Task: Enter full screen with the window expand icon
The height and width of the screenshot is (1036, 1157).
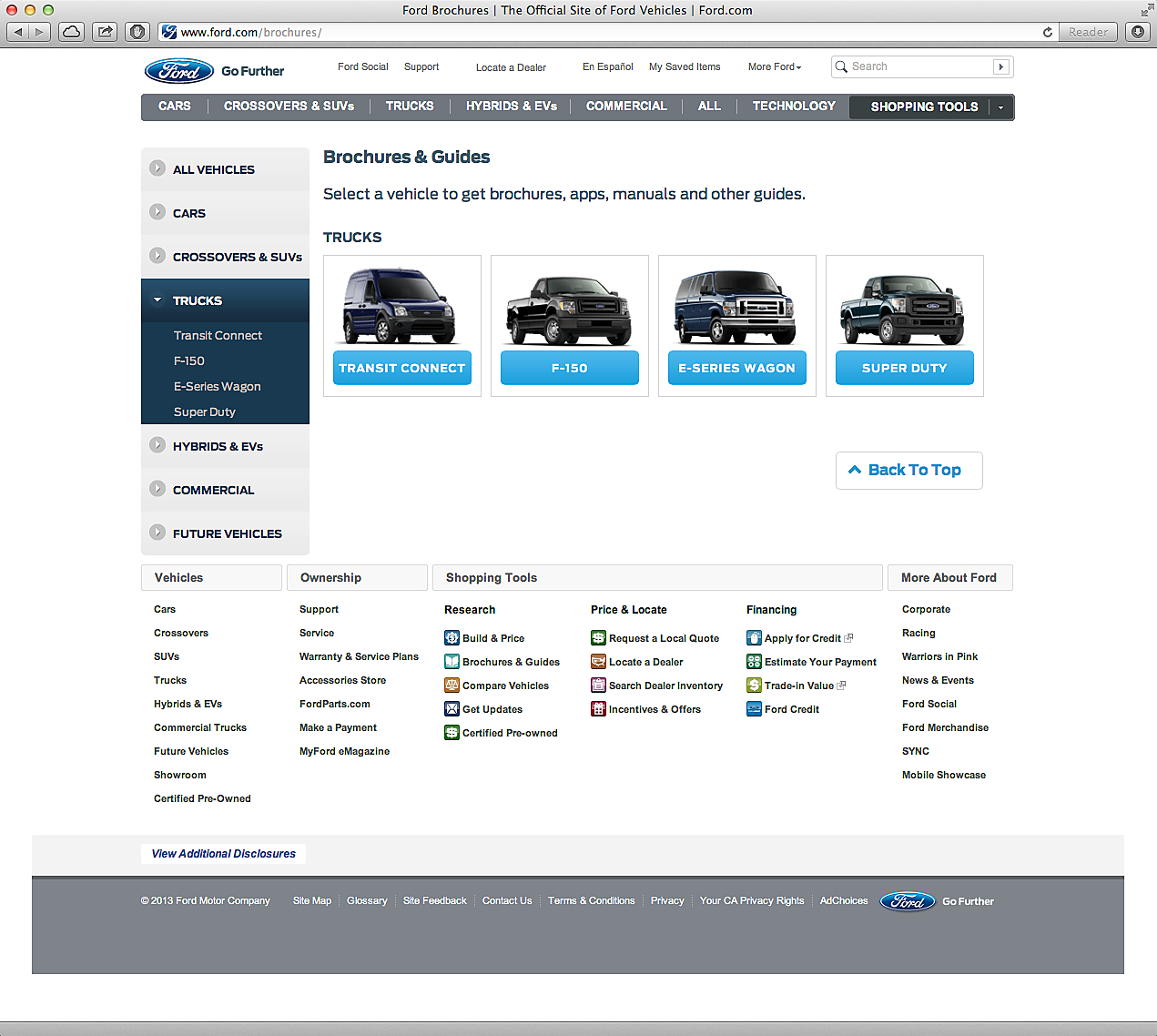Action: coord(1146,10)
